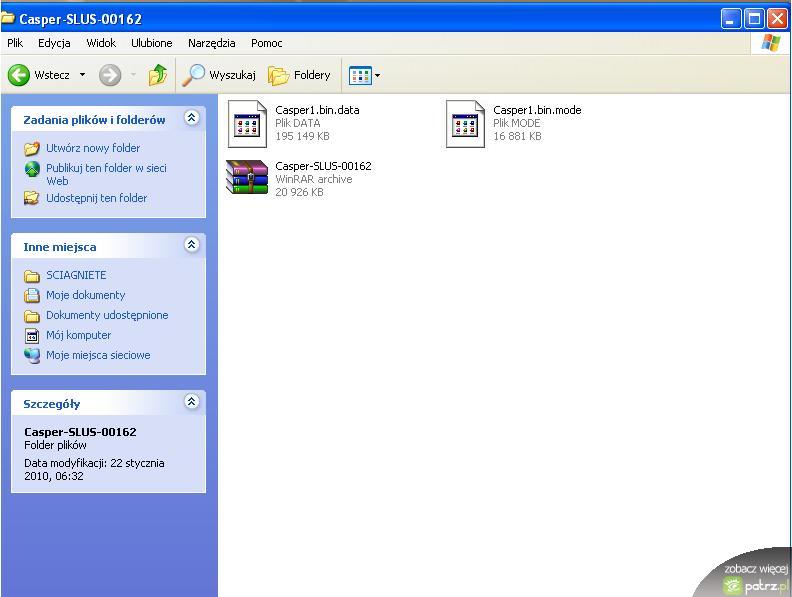Open the Ulubione menu
Screen dimensions: 792x597
pos(152,43)
